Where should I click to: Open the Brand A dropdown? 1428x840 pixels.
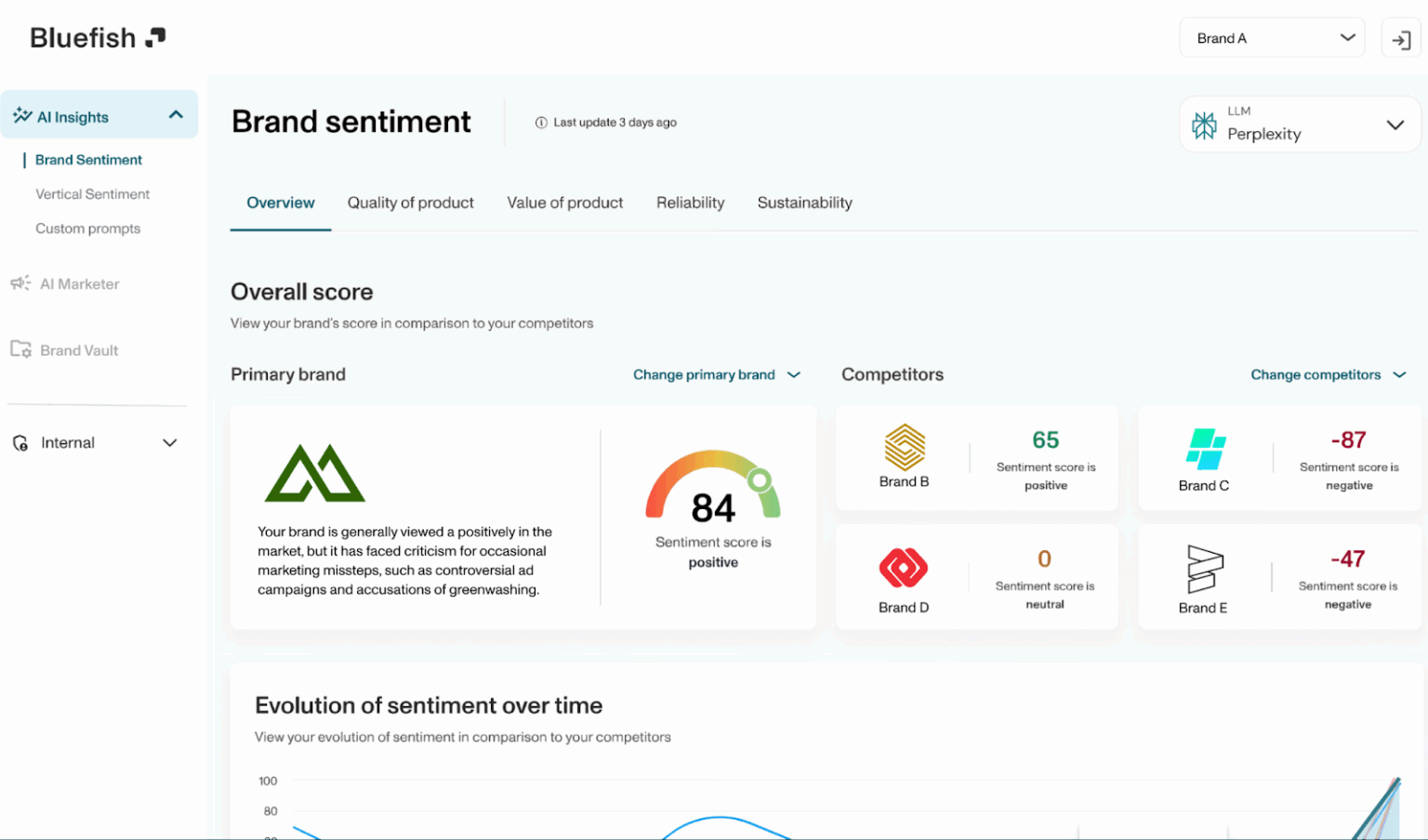pyautogui.click(x=1272, y=37)
